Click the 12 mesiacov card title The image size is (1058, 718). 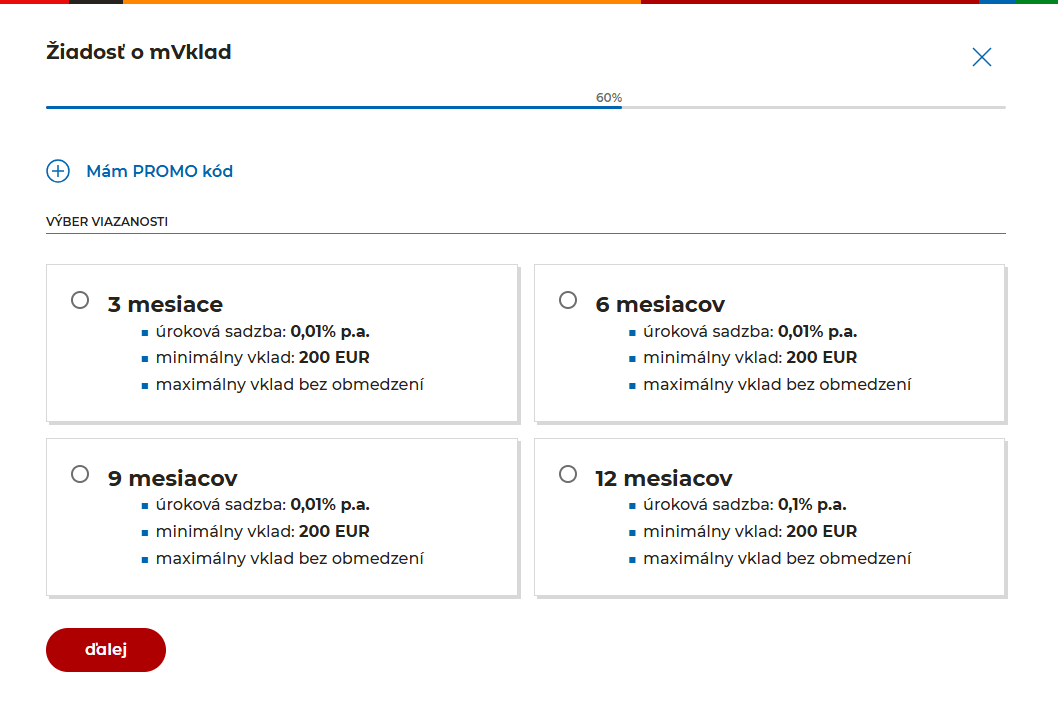663,478
